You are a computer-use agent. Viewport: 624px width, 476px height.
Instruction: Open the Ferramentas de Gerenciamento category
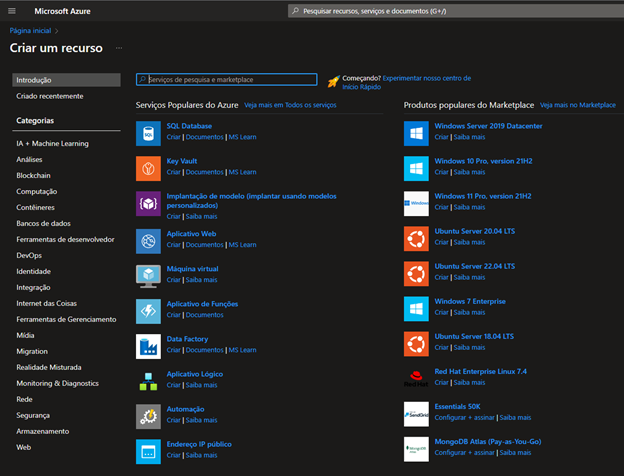point(66,319)
